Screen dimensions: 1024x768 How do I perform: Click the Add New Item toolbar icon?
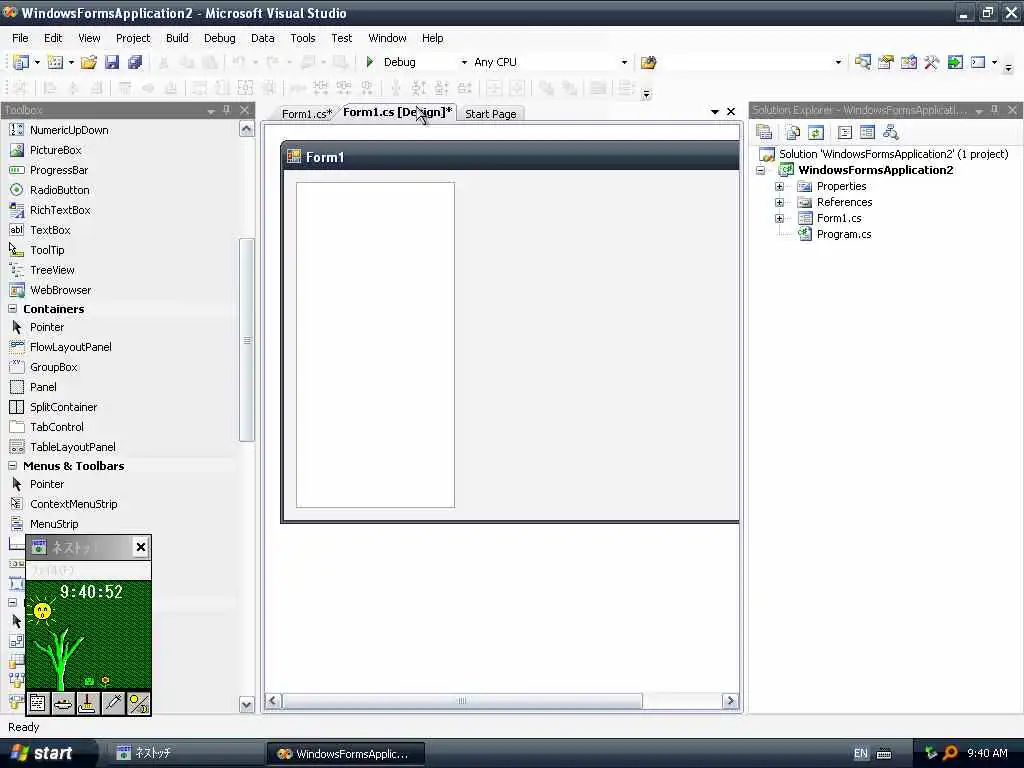56,62
